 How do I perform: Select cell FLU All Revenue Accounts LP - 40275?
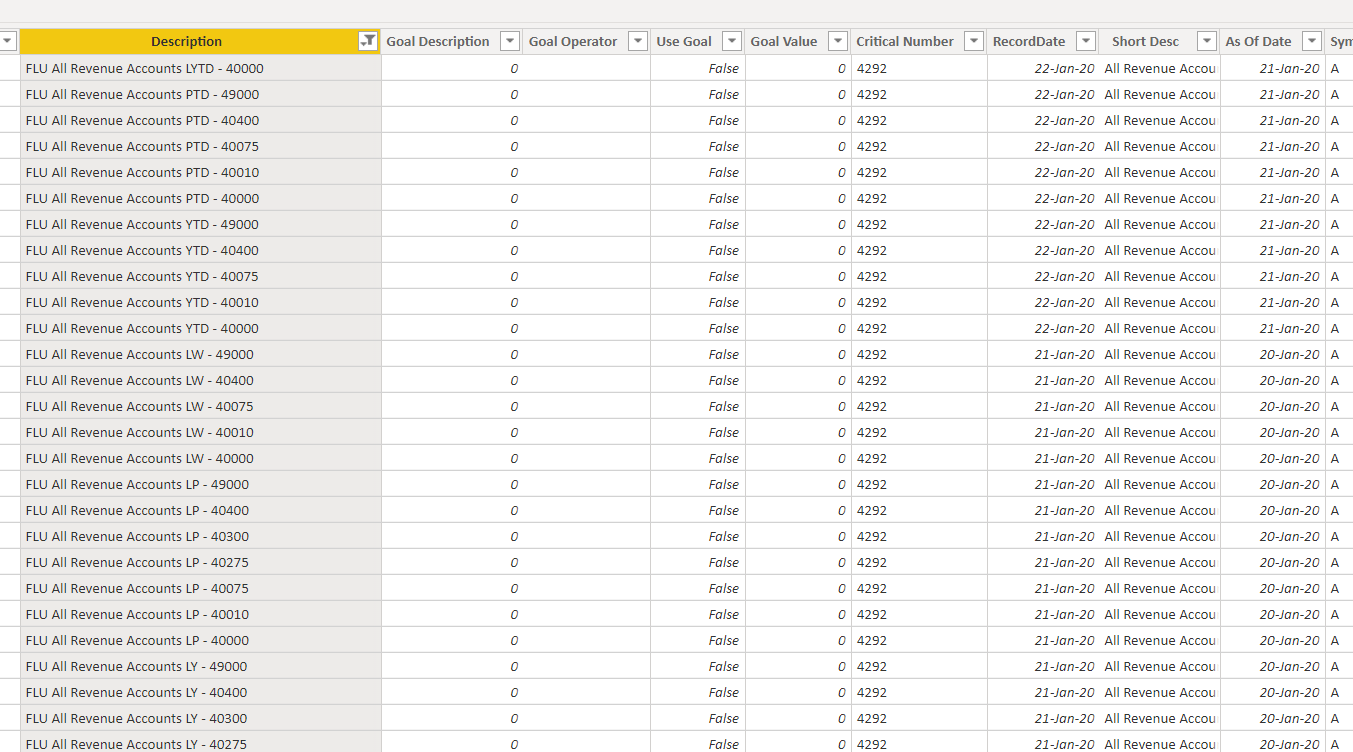tap(200, 562)
